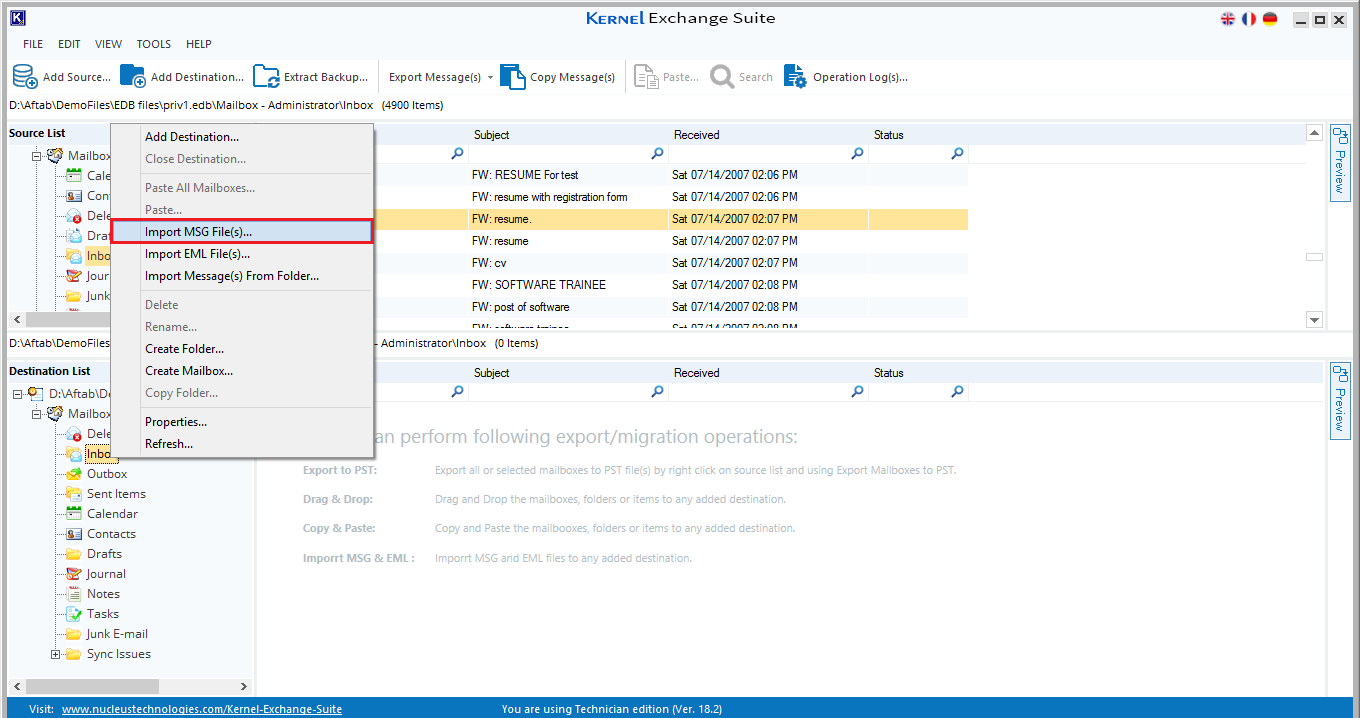Click Received column search magnifier in source list

857,154
